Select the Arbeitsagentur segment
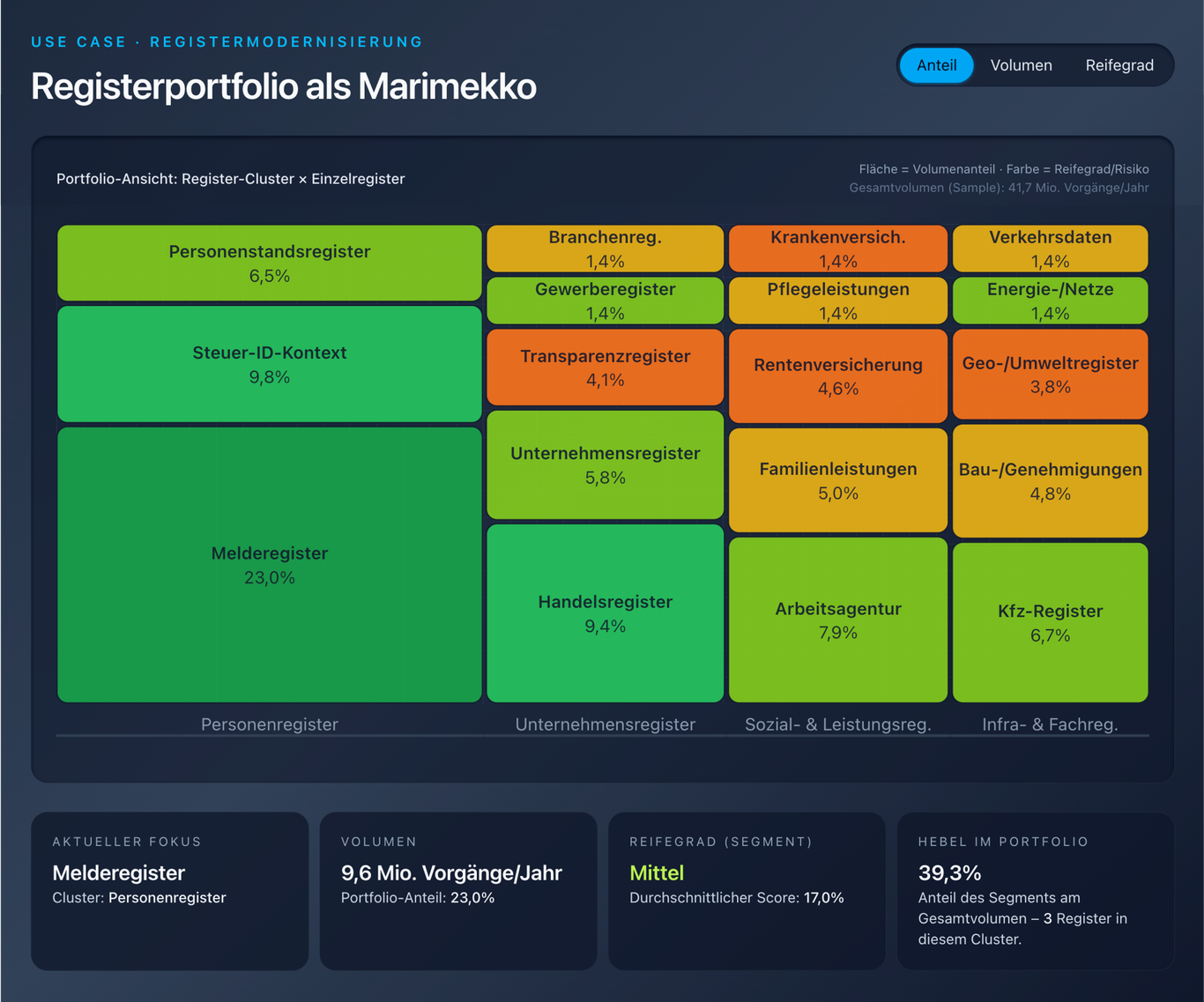Screen dimensions: 1204x1002 click(x=837, y=620)
